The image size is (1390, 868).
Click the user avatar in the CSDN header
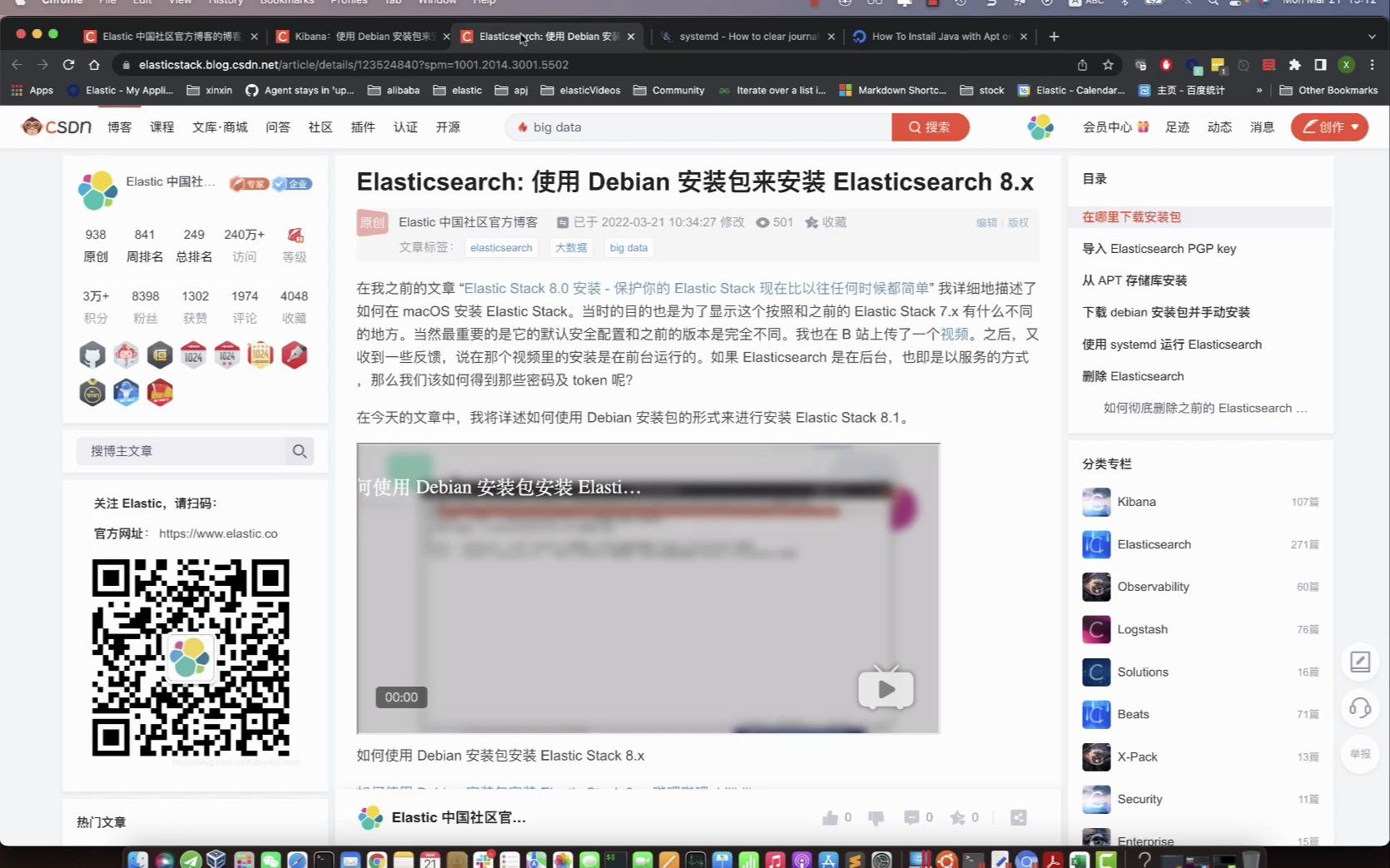pyautogui.click(x=1040, y=127)
